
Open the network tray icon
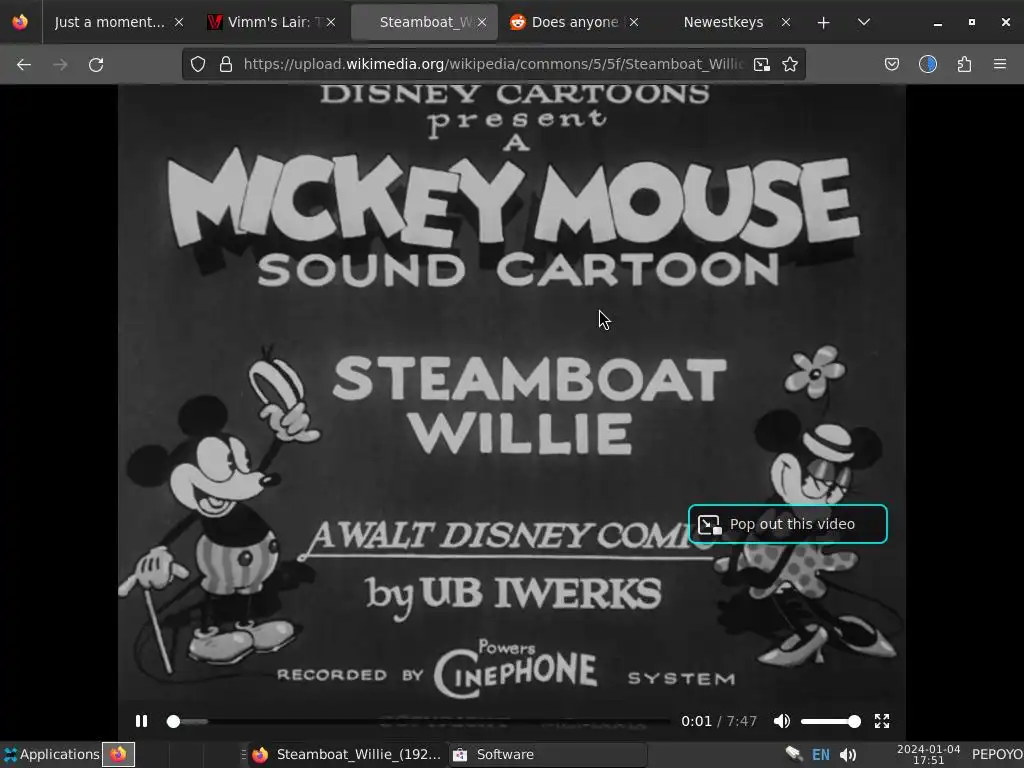793,754
